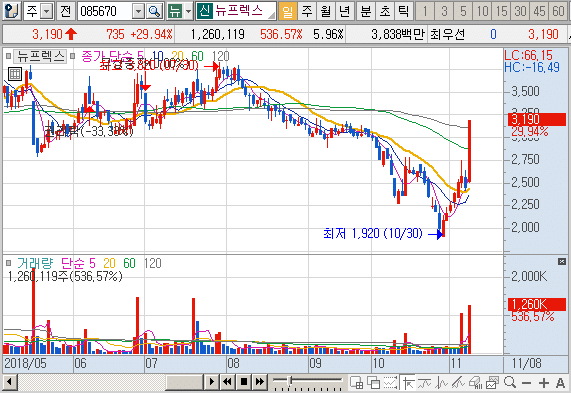The height and width of the screenshot is (393, 571).
Task: Click the horizontal scrollbar thumb
Action: pos(184,382)
